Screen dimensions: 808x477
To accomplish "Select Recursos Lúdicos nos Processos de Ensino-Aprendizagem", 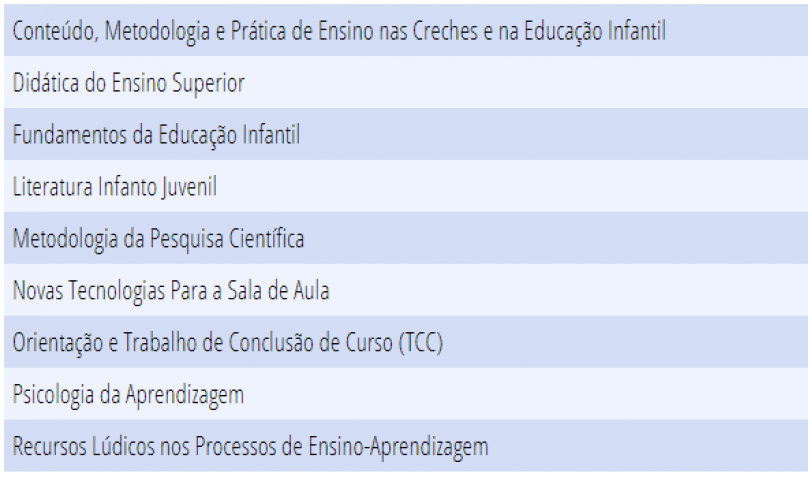I will click(406, 446).
